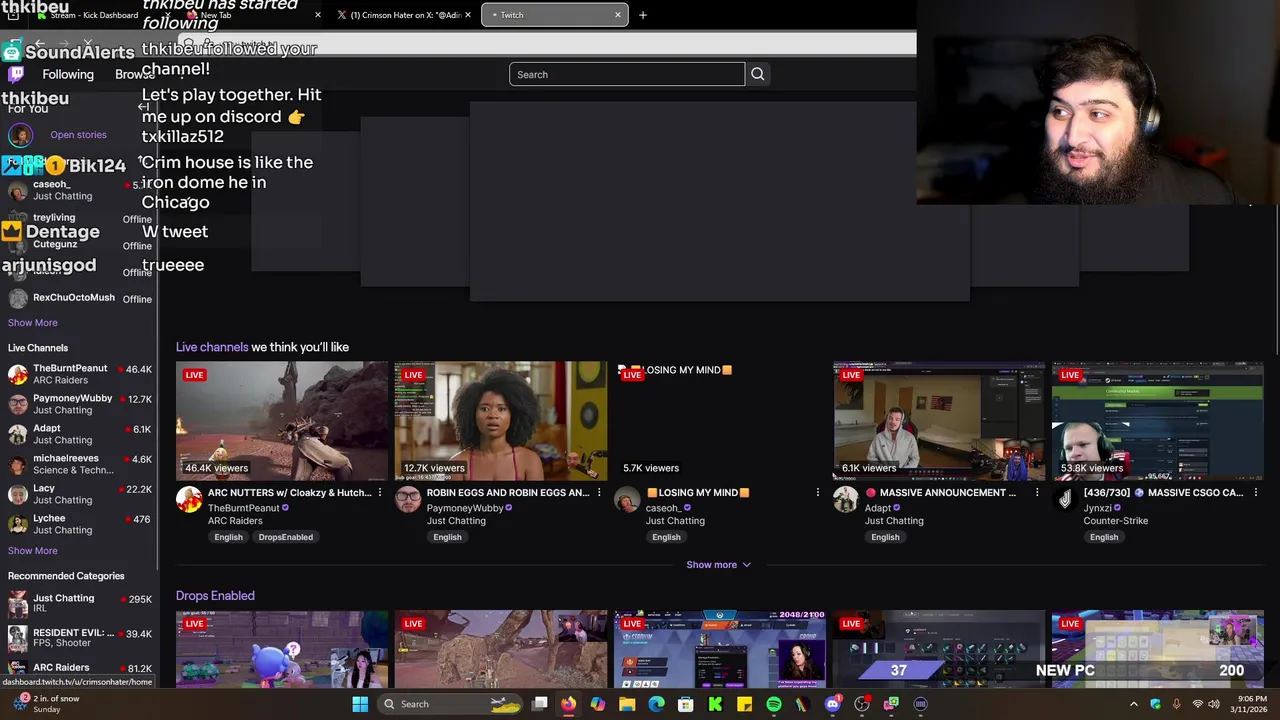The height and width of the screenshot is (720, 1280).
Task: Open the Browse tab on Twitch
Action: coord(135,75)
